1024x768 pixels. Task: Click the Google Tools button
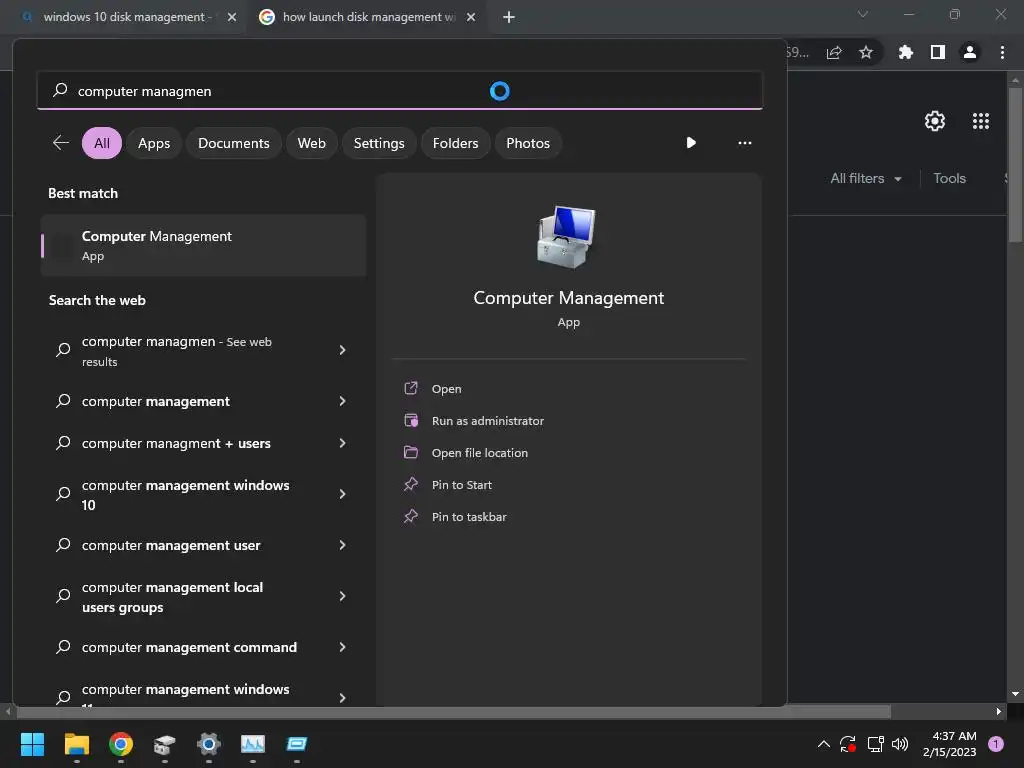[x=949, y=178]
